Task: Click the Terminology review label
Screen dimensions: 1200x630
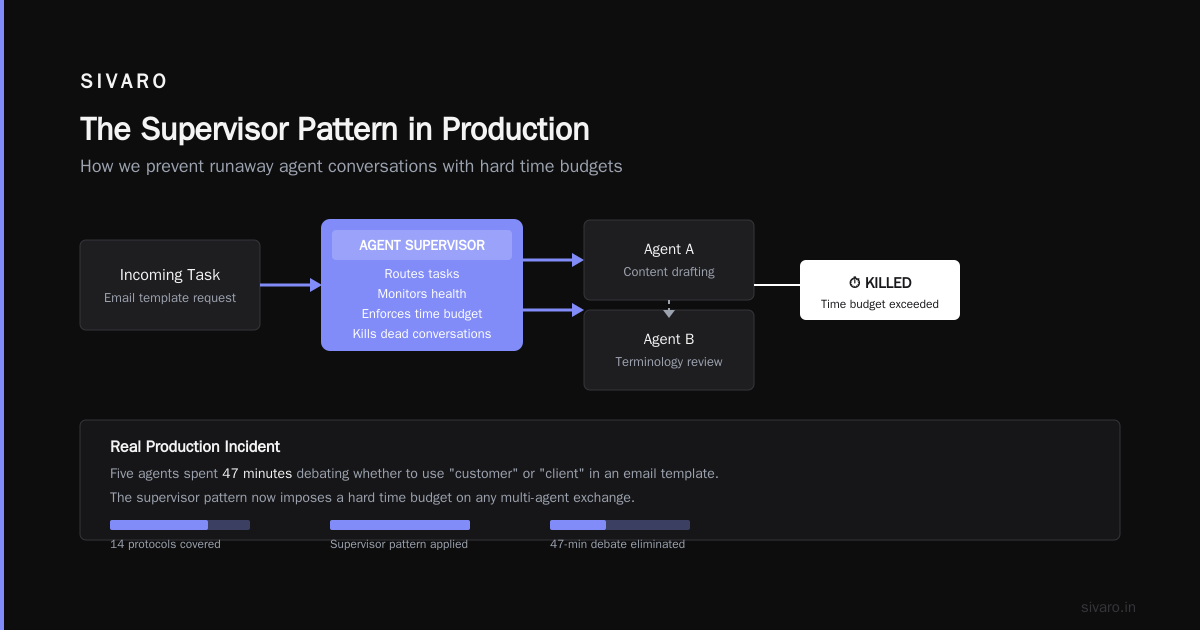Action: click(x=669, y=362)
